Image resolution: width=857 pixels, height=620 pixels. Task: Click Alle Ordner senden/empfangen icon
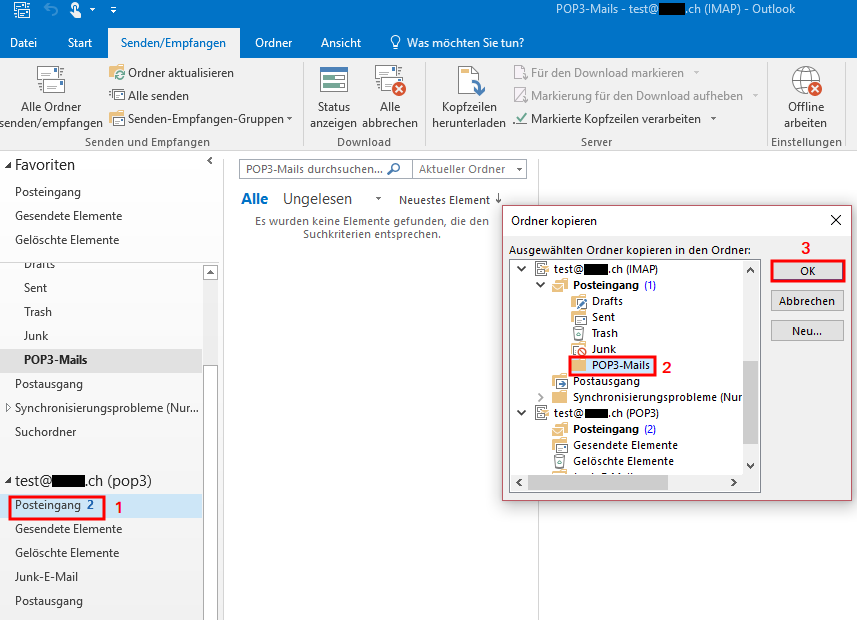[51, 79]
